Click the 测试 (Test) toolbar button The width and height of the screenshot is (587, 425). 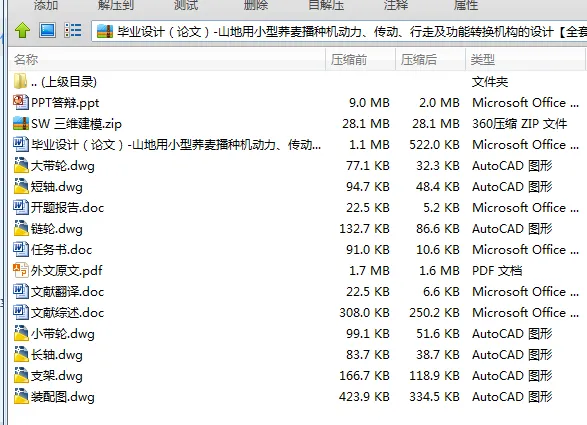coord(186,5)
